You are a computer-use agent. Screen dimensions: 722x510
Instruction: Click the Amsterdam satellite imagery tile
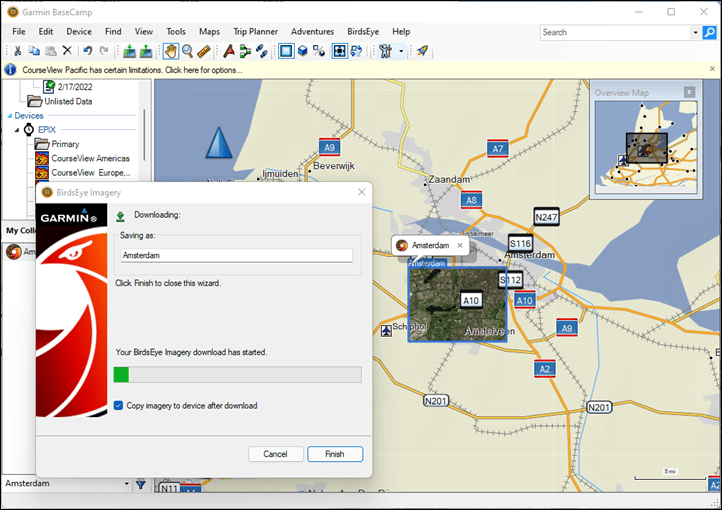[x=457, y=304]
